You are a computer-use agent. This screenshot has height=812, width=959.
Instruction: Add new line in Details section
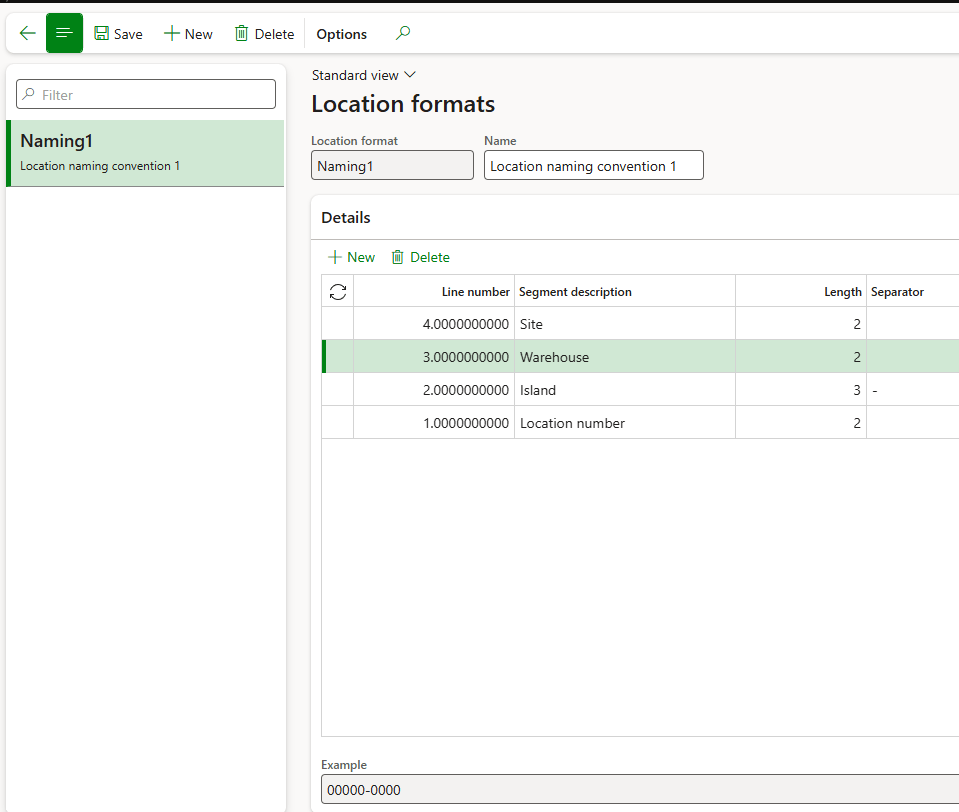click(351, 257)
